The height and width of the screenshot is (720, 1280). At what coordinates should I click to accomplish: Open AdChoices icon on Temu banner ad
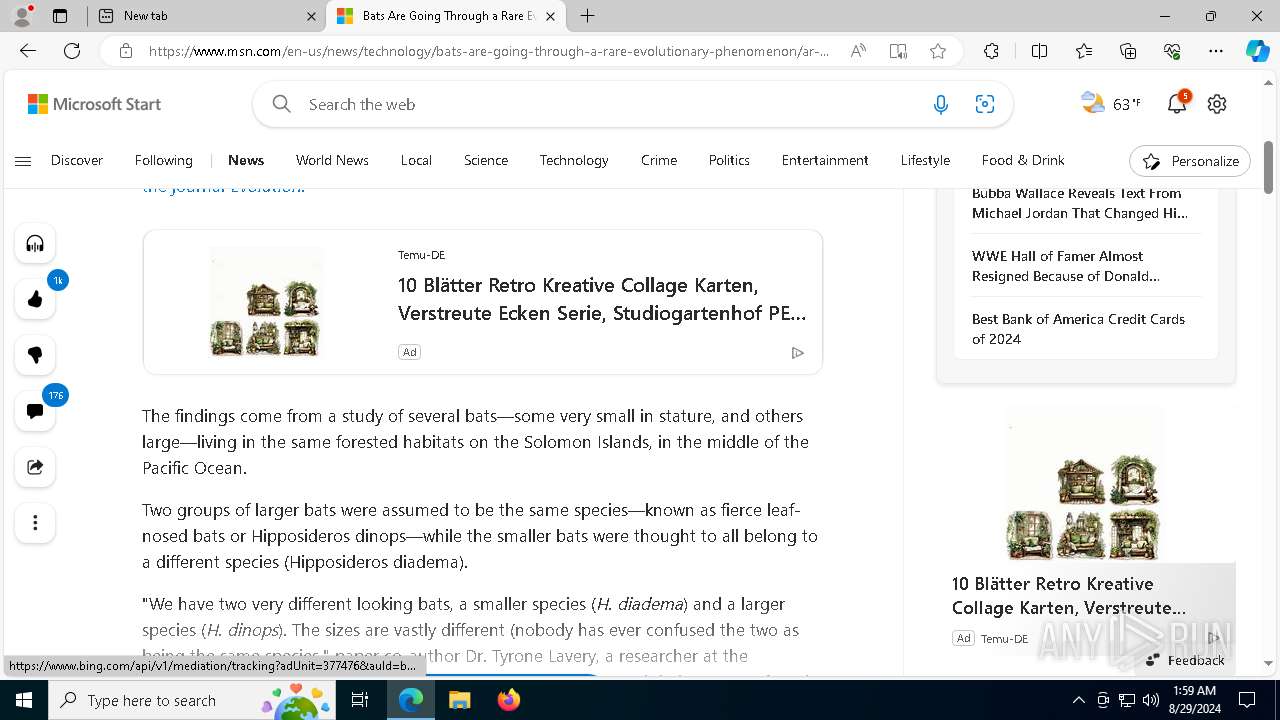(797, 352)
